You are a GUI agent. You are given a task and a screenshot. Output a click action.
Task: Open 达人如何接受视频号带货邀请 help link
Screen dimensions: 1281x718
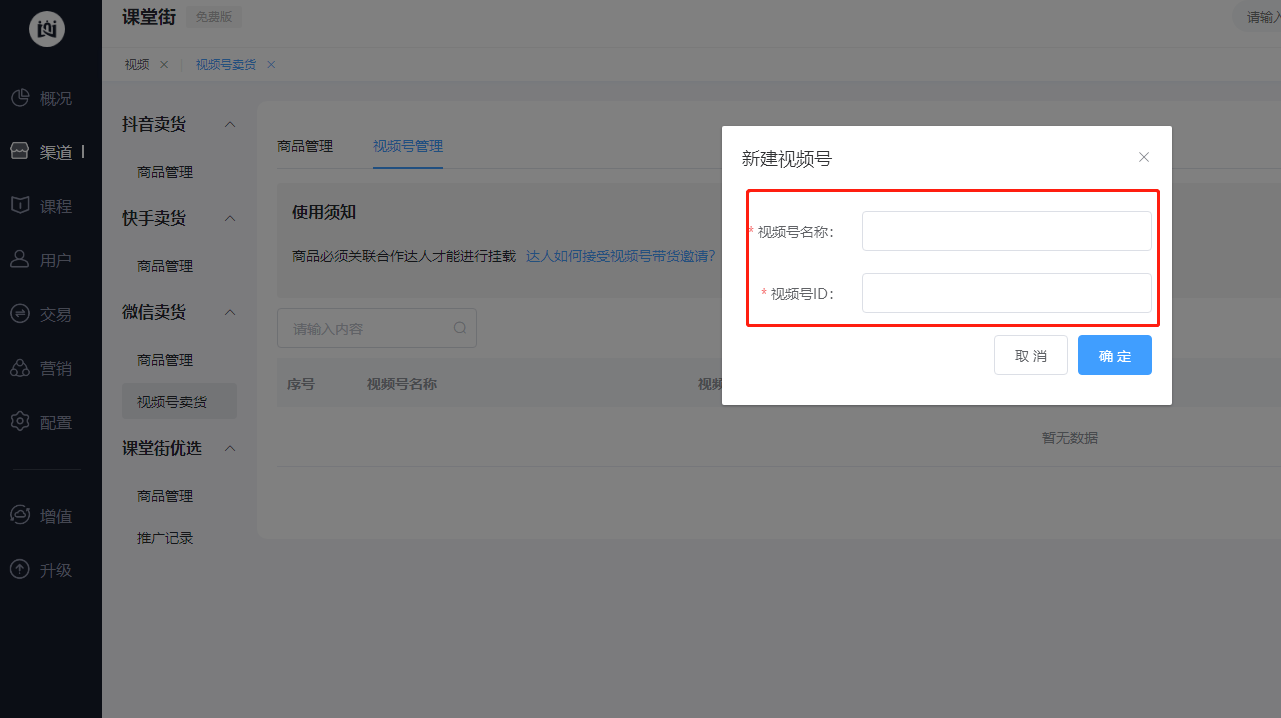pos(620,256)
